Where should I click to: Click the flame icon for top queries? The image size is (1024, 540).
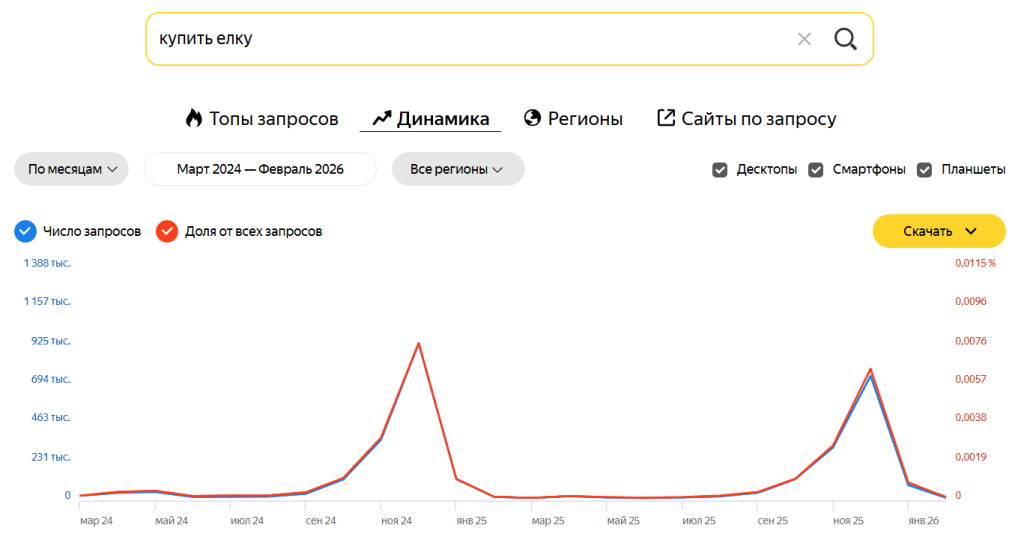(194, 118)
